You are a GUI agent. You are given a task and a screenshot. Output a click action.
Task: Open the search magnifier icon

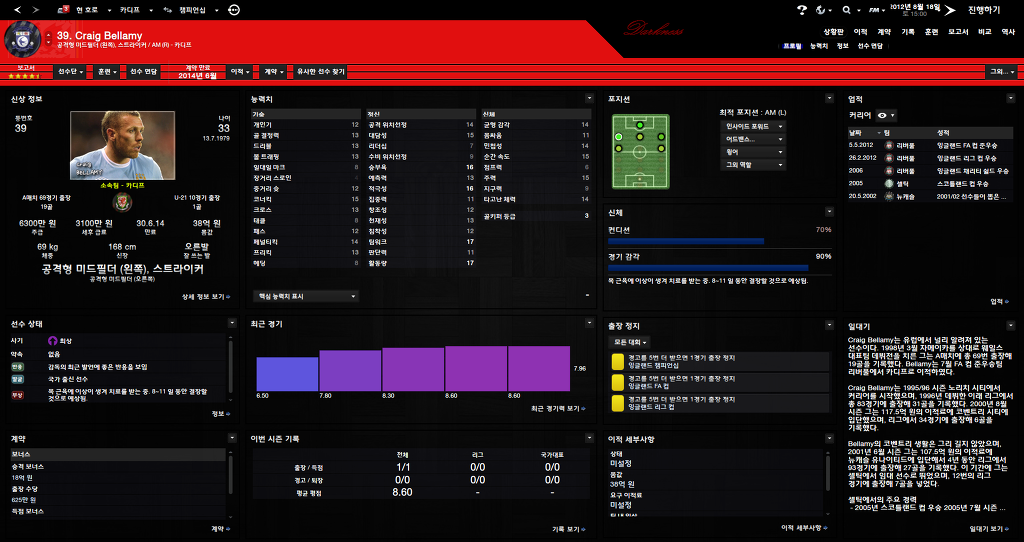[847, 10]
